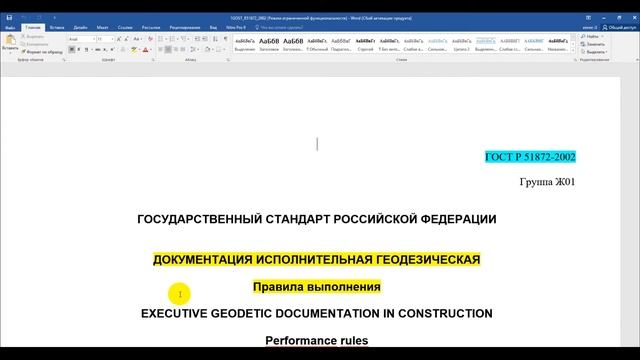
Task: Sort the selected paragraphs with the sort icon
Action: click(x=215, y=39)
